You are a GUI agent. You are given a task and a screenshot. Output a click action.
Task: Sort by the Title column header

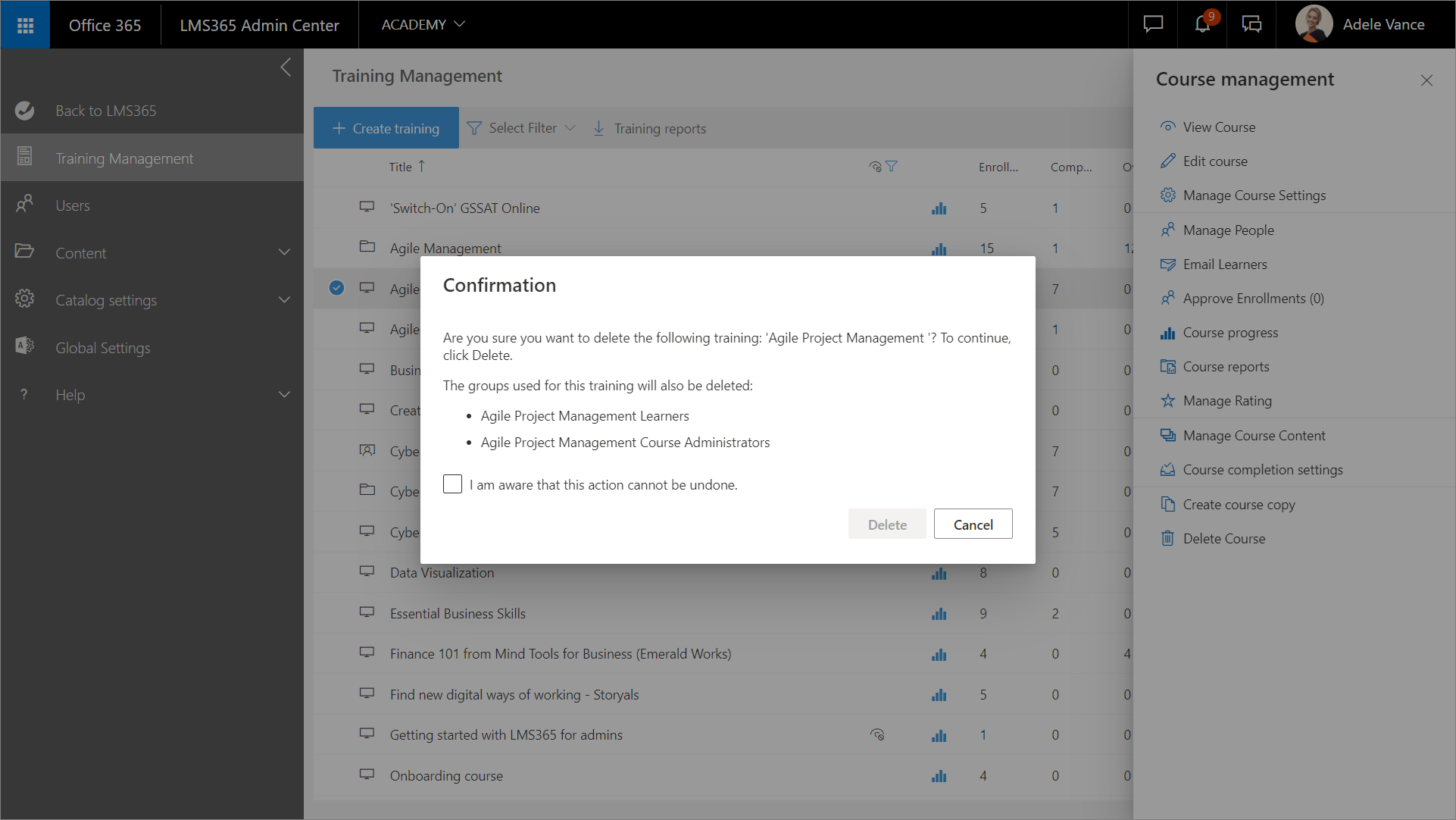pos(401,167)
